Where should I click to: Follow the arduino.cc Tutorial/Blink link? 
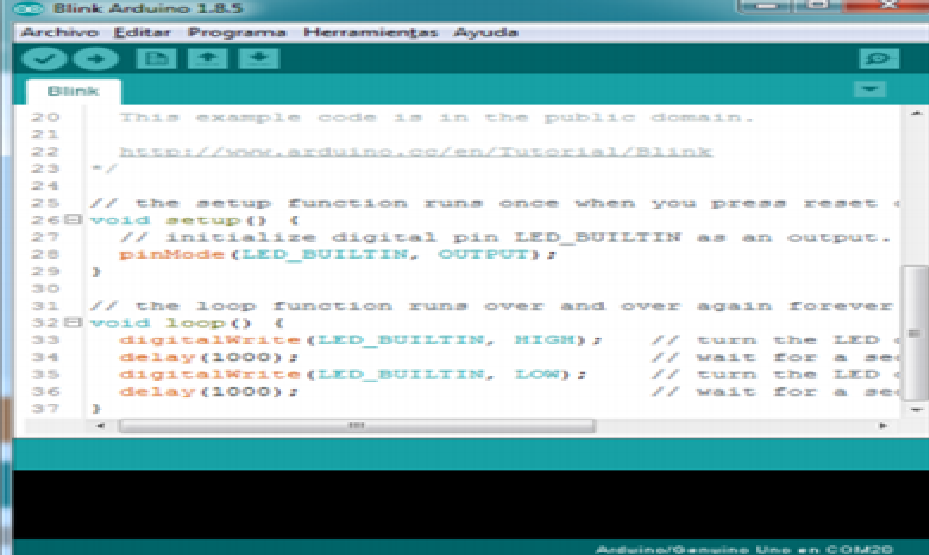pyautogui.click(x=416, y=152)
